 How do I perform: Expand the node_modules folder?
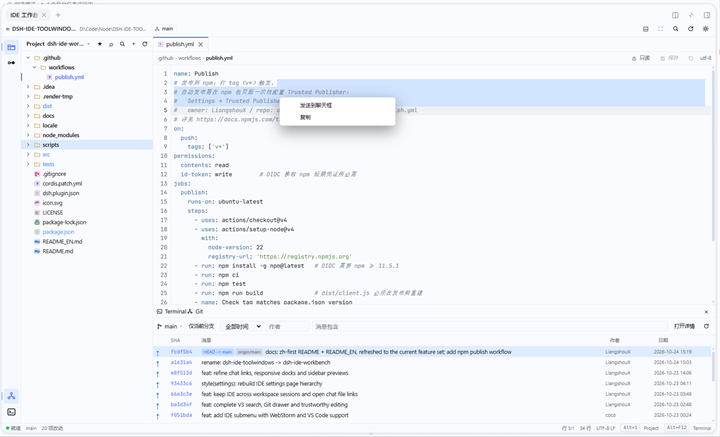[28, 135]
